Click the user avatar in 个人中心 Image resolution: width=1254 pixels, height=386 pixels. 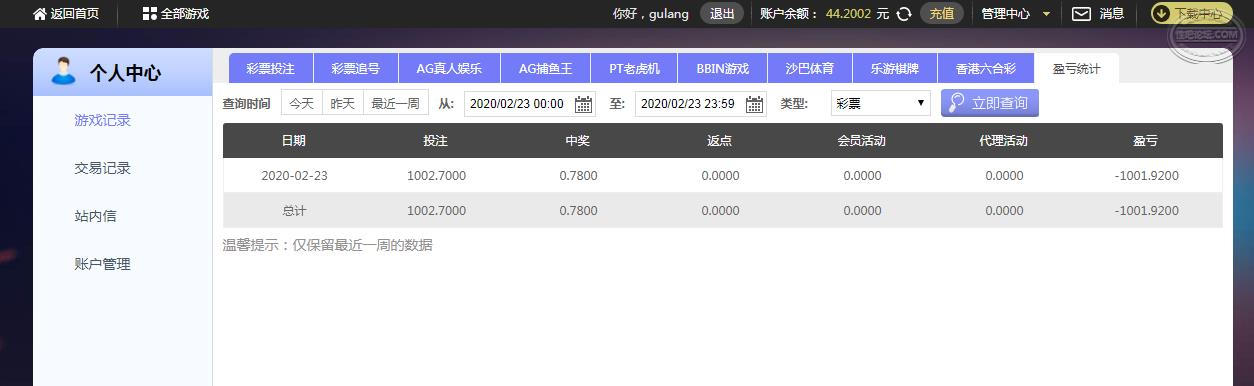point(63,71)
